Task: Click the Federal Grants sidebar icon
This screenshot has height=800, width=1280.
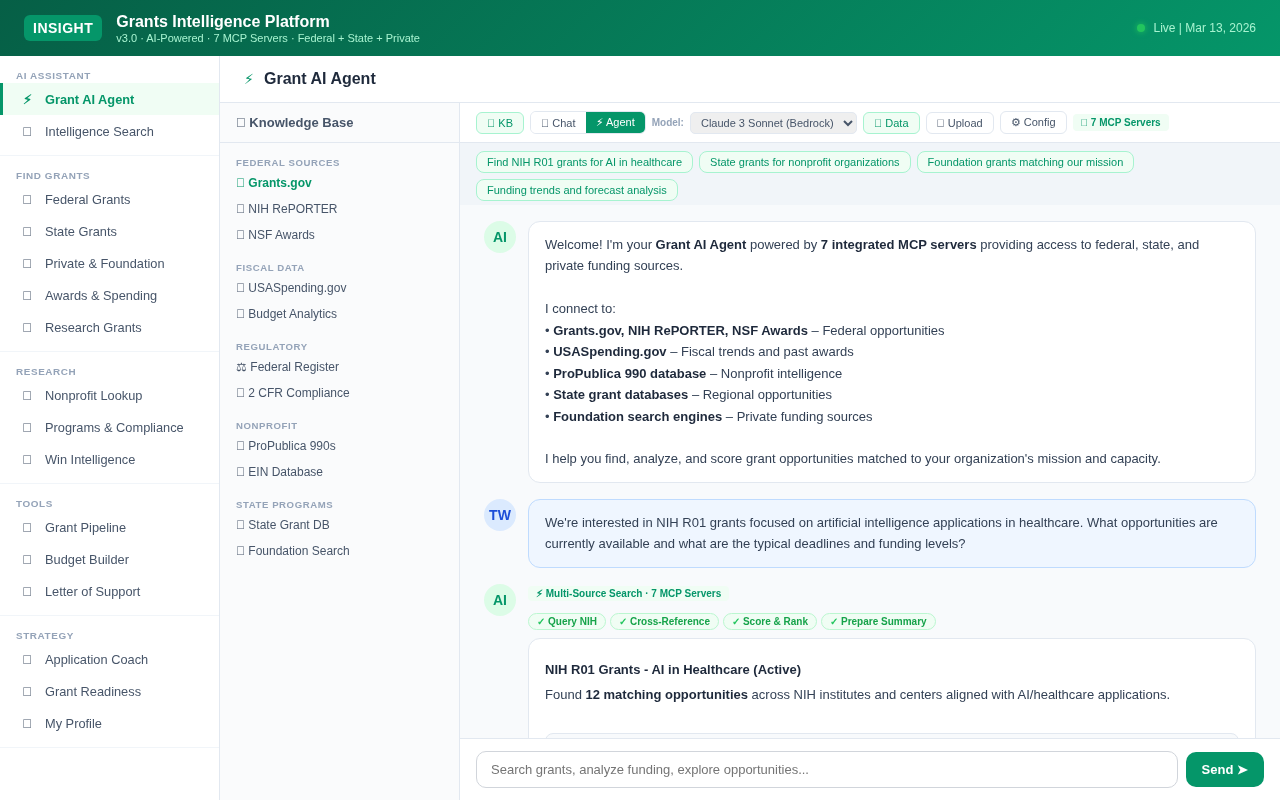Action: [27, 200]
